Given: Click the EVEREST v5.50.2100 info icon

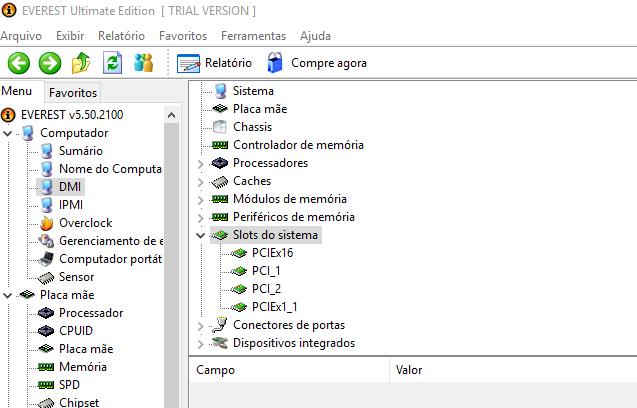Looking at the screenshot, I should (x=9, y=115).
